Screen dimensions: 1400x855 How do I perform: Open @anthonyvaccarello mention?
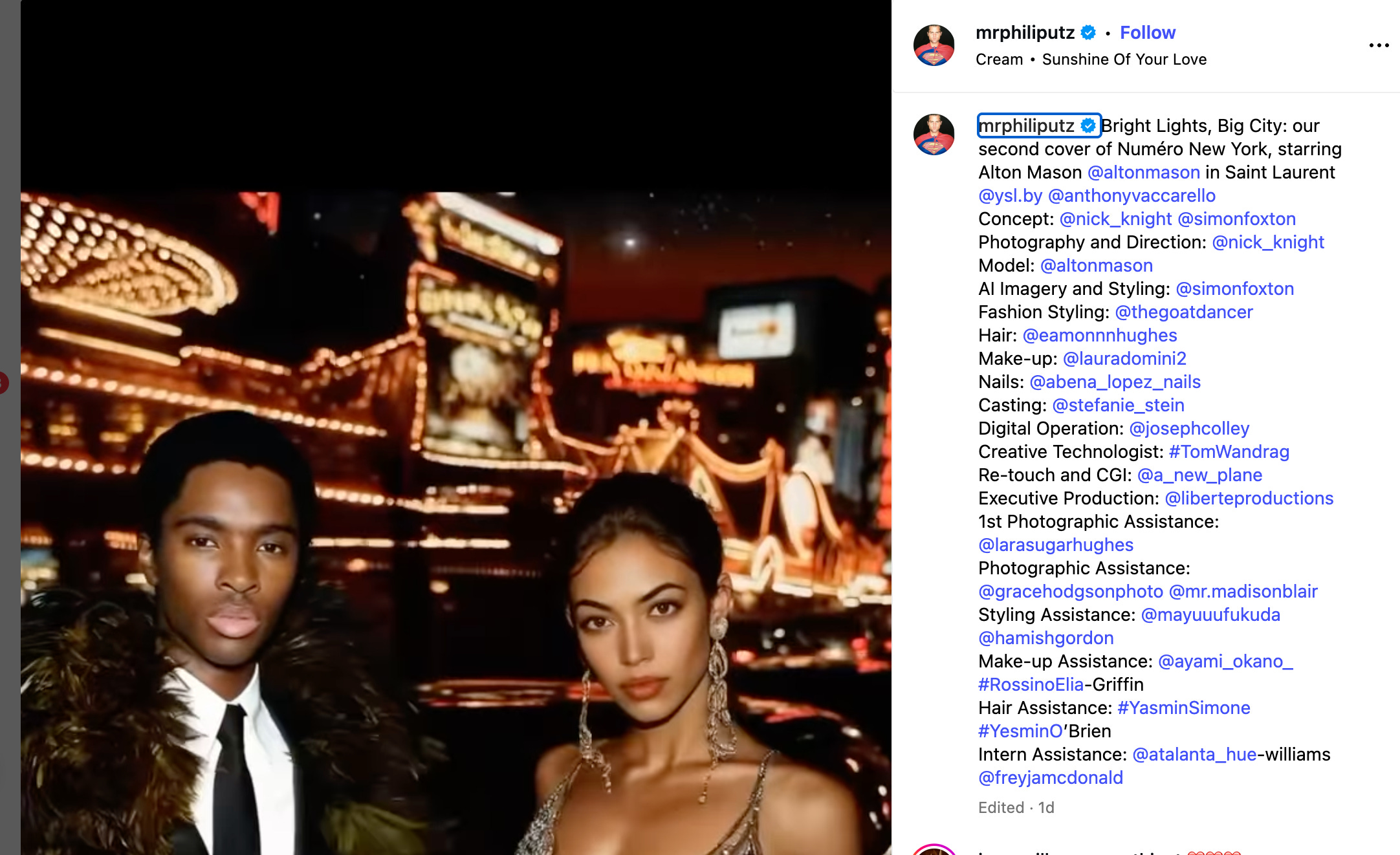click(x=1132, y=195)
